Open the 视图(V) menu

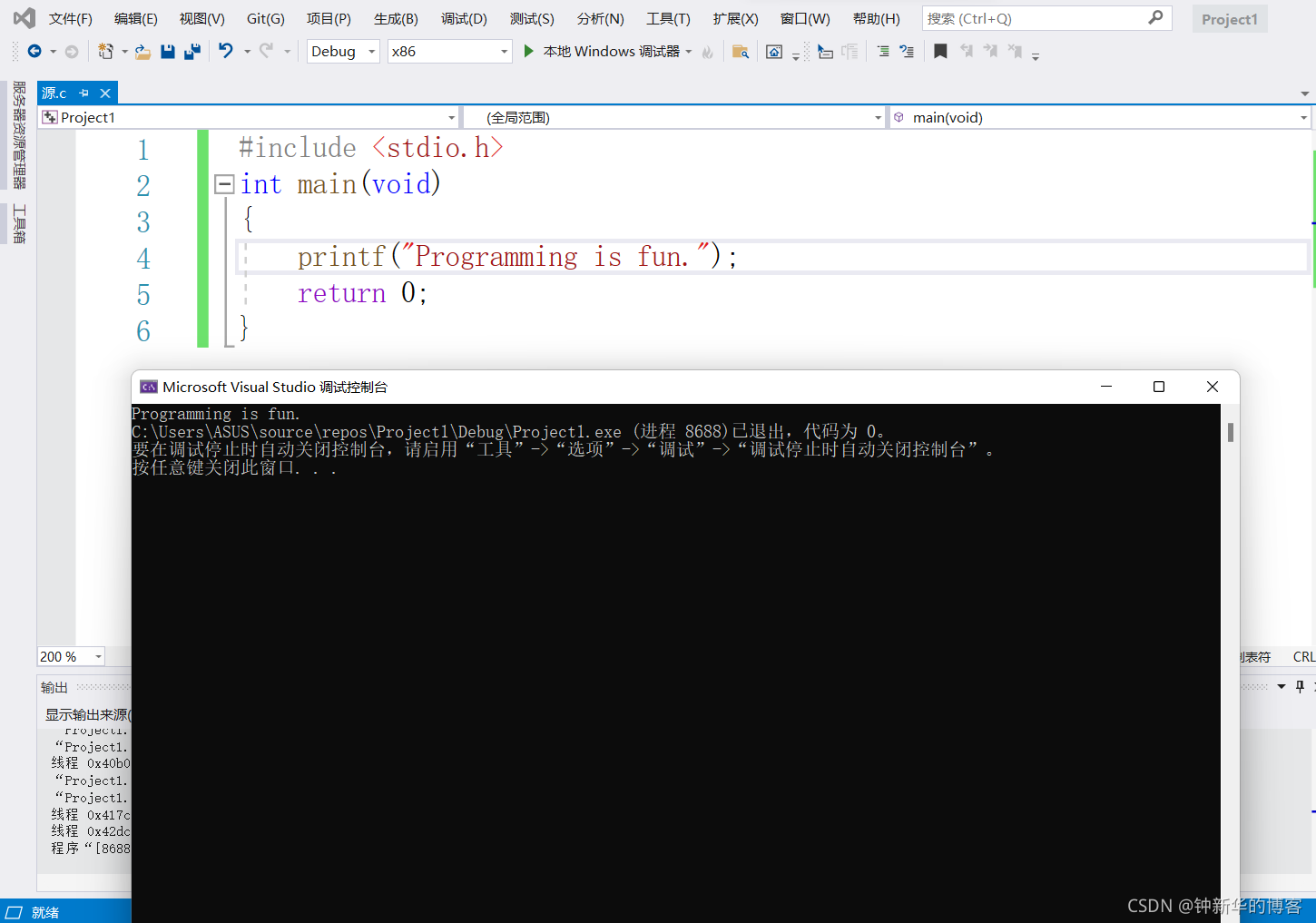click(x=201, y=18)
